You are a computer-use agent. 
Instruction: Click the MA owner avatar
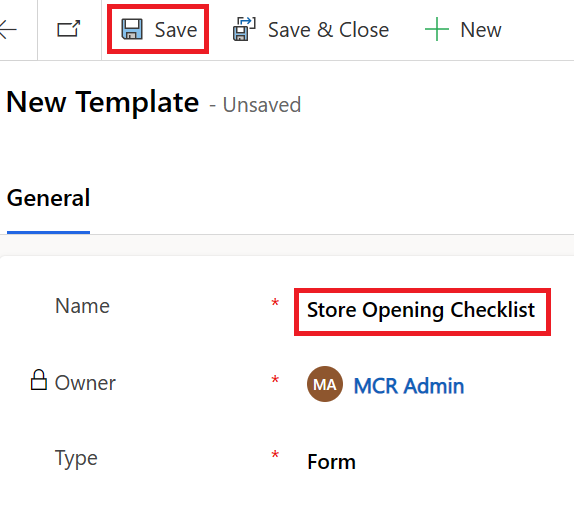pyautogui.click(x=325, y=384)
